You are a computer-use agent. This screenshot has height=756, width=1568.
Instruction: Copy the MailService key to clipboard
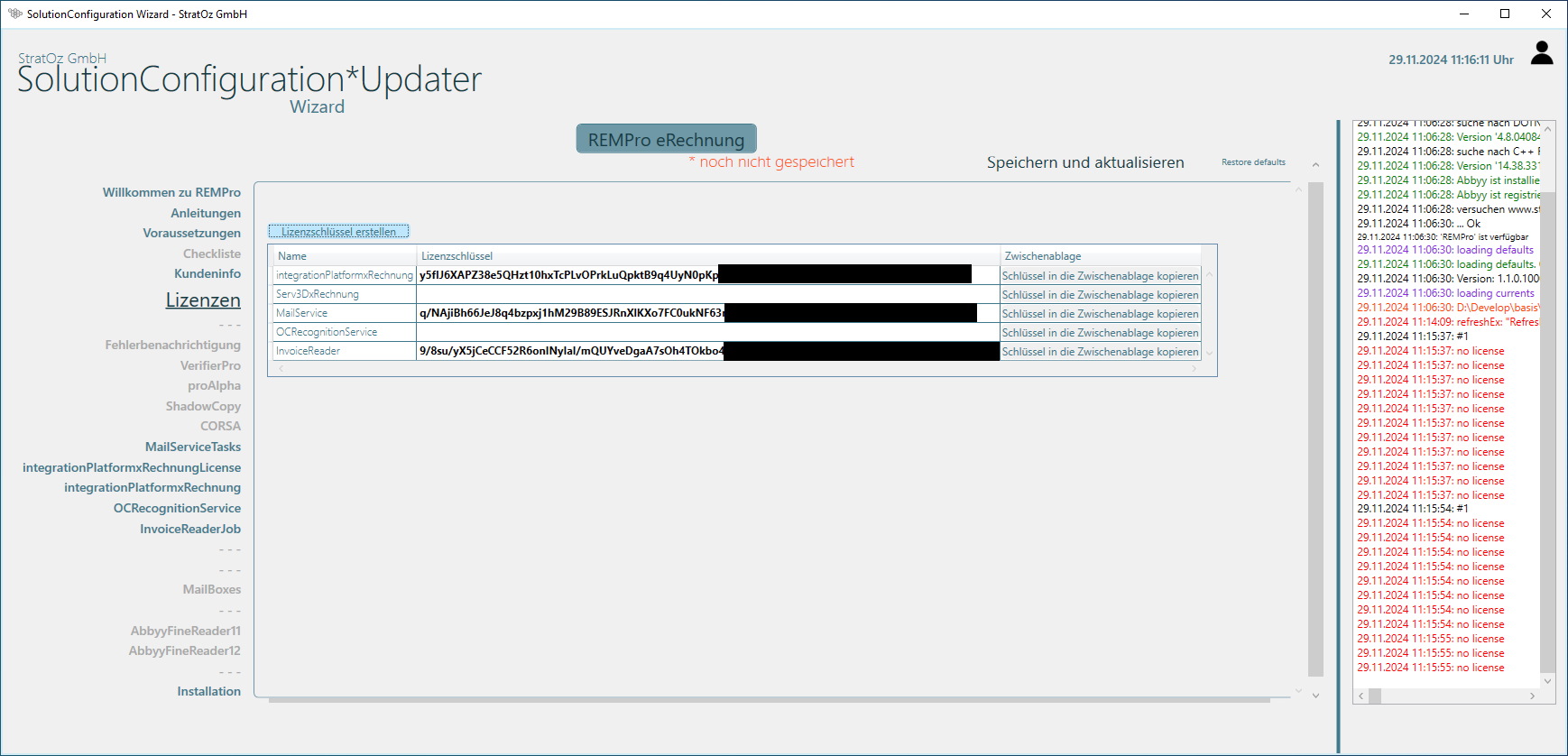[1100, 314]
